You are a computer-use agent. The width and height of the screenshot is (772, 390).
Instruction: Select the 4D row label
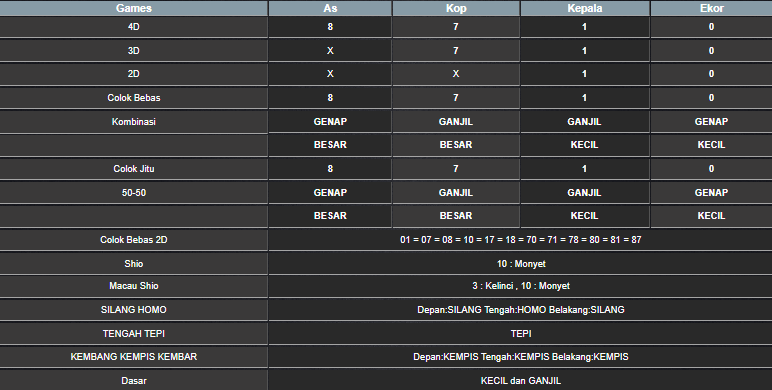pos(134,27)
